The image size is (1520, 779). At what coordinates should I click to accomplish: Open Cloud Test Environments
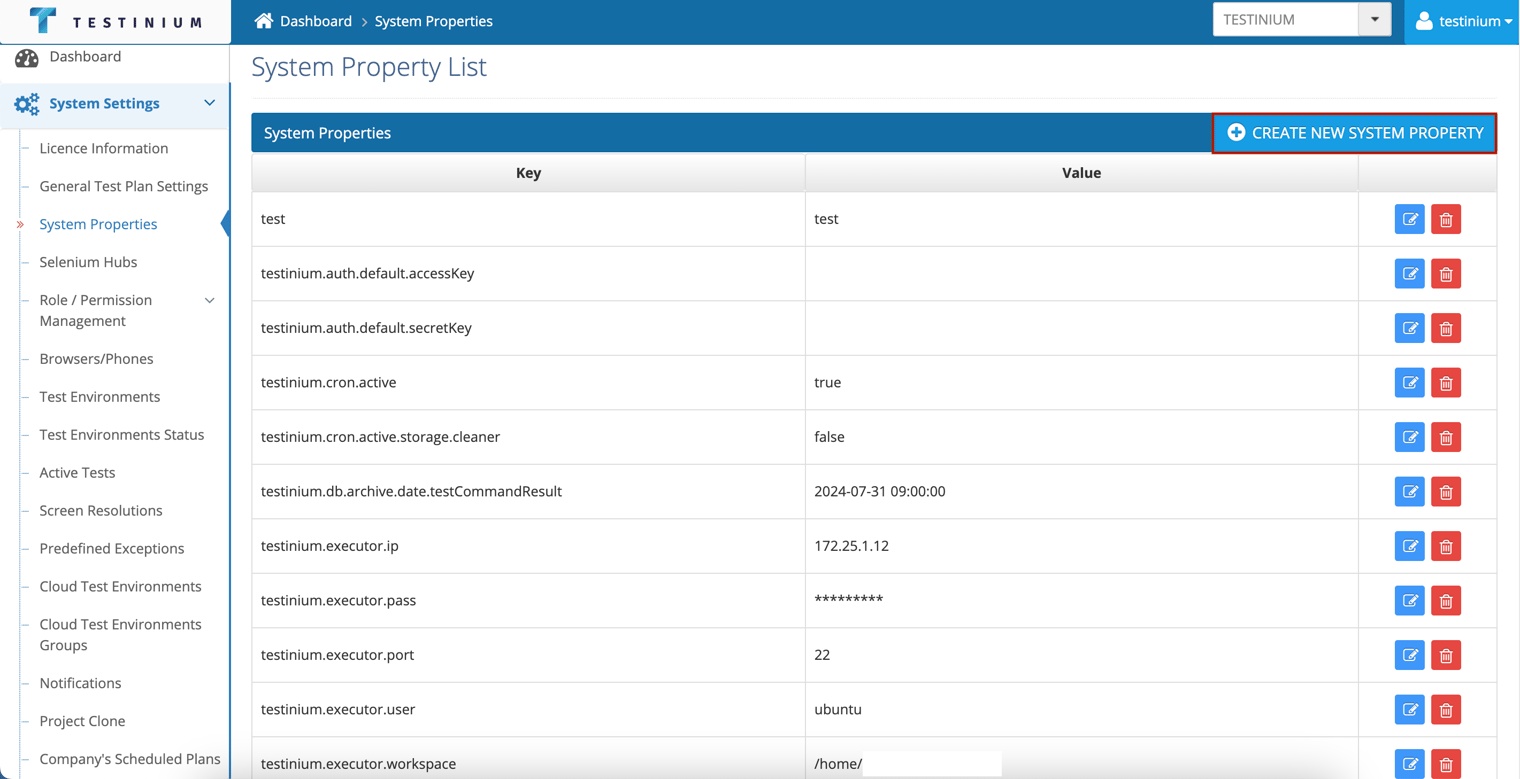120,587
